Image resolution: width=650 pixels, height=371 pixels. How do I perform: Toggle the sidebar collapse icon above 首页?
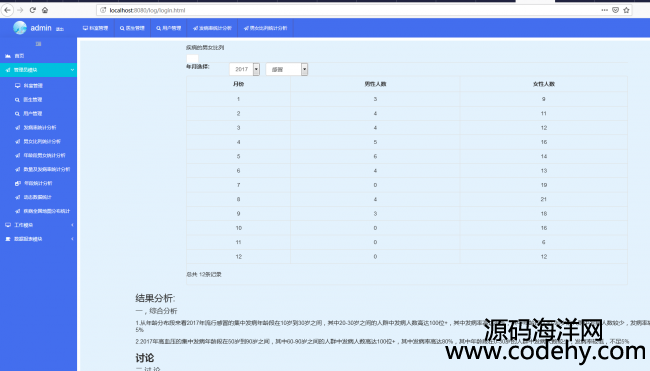tap(38, 44)
